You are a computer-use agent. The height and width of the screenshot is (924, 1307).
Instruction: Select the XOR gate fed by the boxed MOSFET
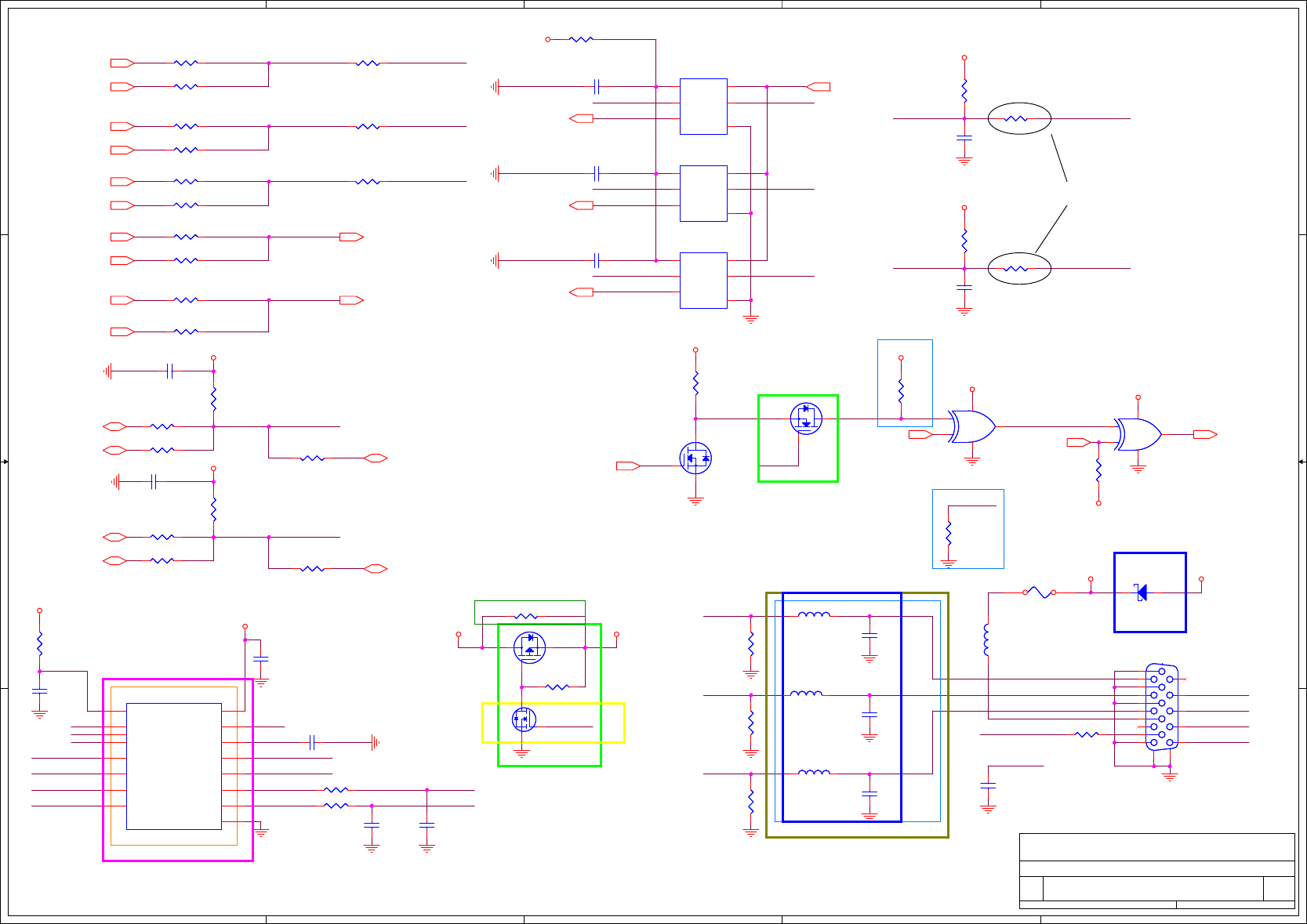972,426
